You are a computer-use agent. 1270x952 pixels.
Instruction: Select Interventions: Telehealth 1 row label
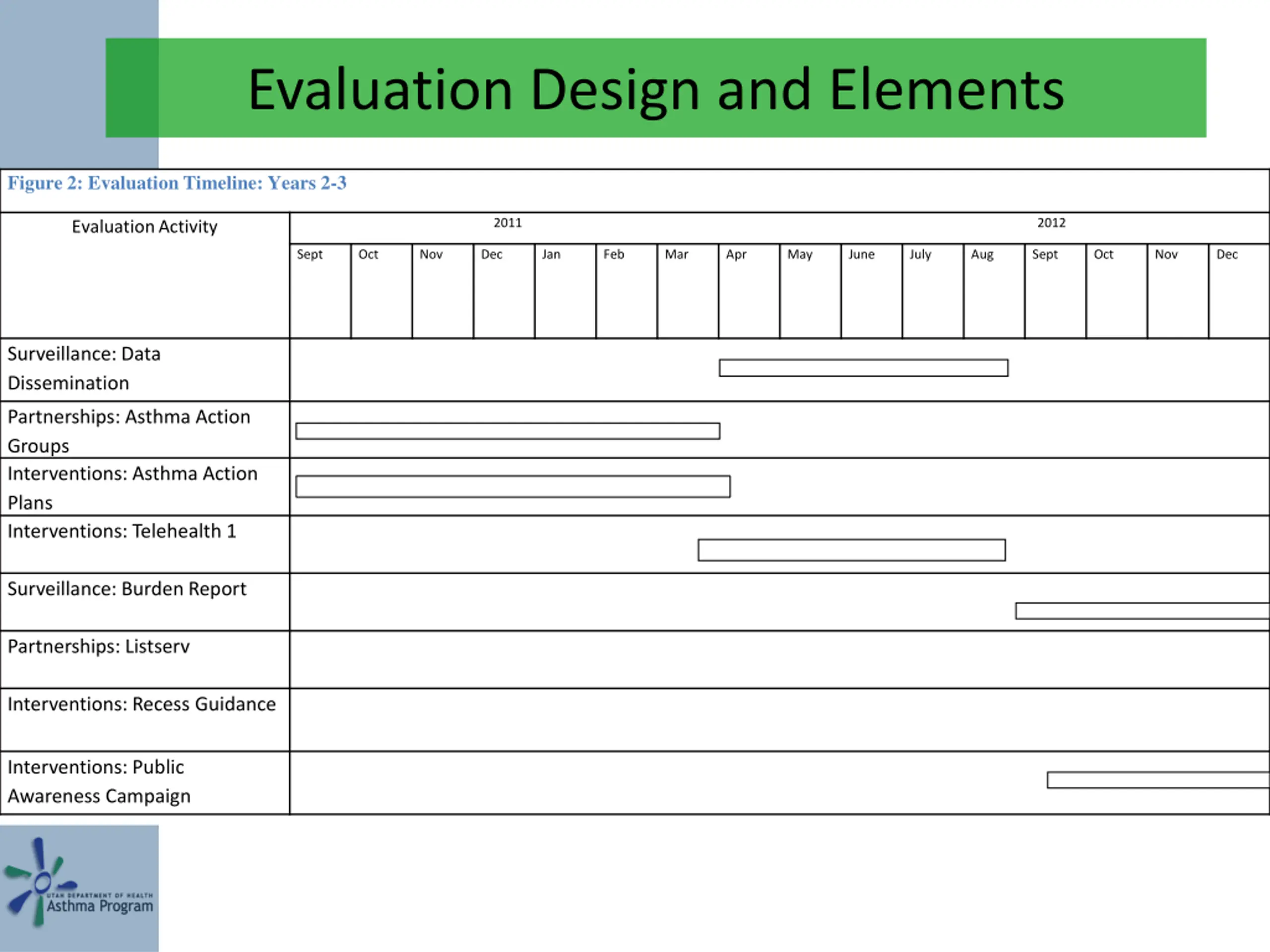(122, 532)
